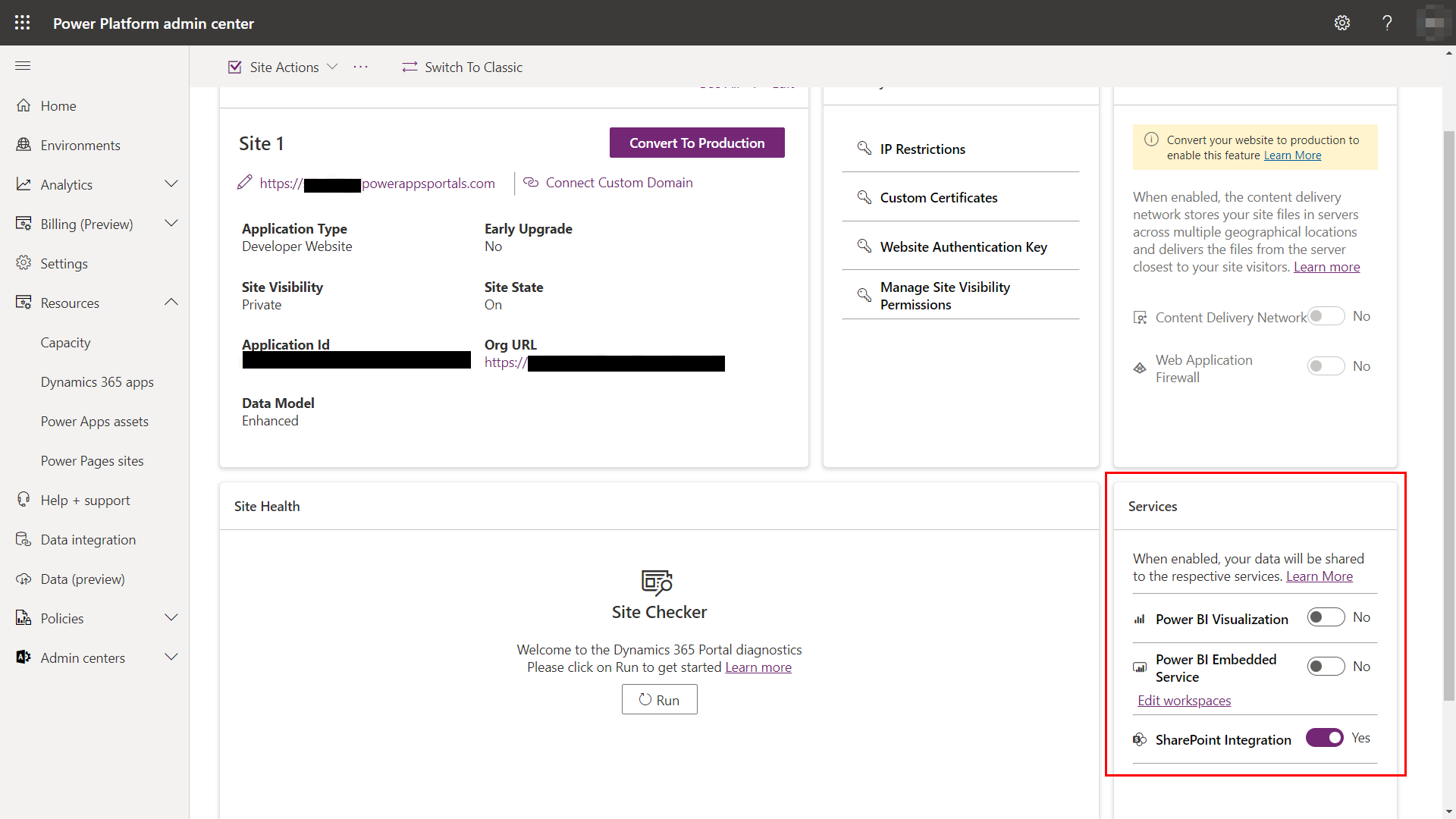Run the Site Checker diagnostic

[x=659, y=699]
